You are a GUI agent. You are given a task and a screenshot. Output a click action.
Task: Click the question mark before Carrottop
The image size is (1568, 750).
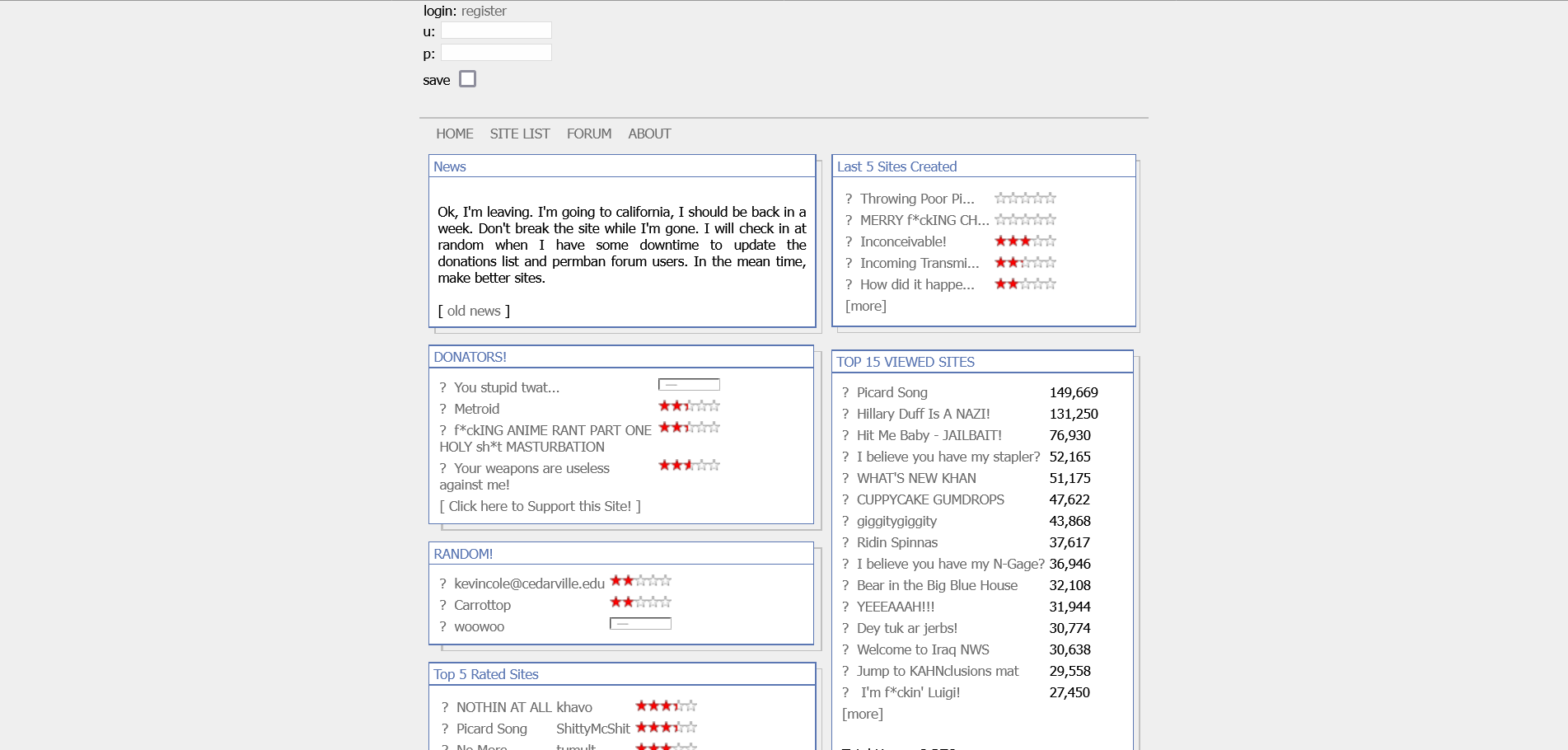pyautogui.click(x=443, y=605)
